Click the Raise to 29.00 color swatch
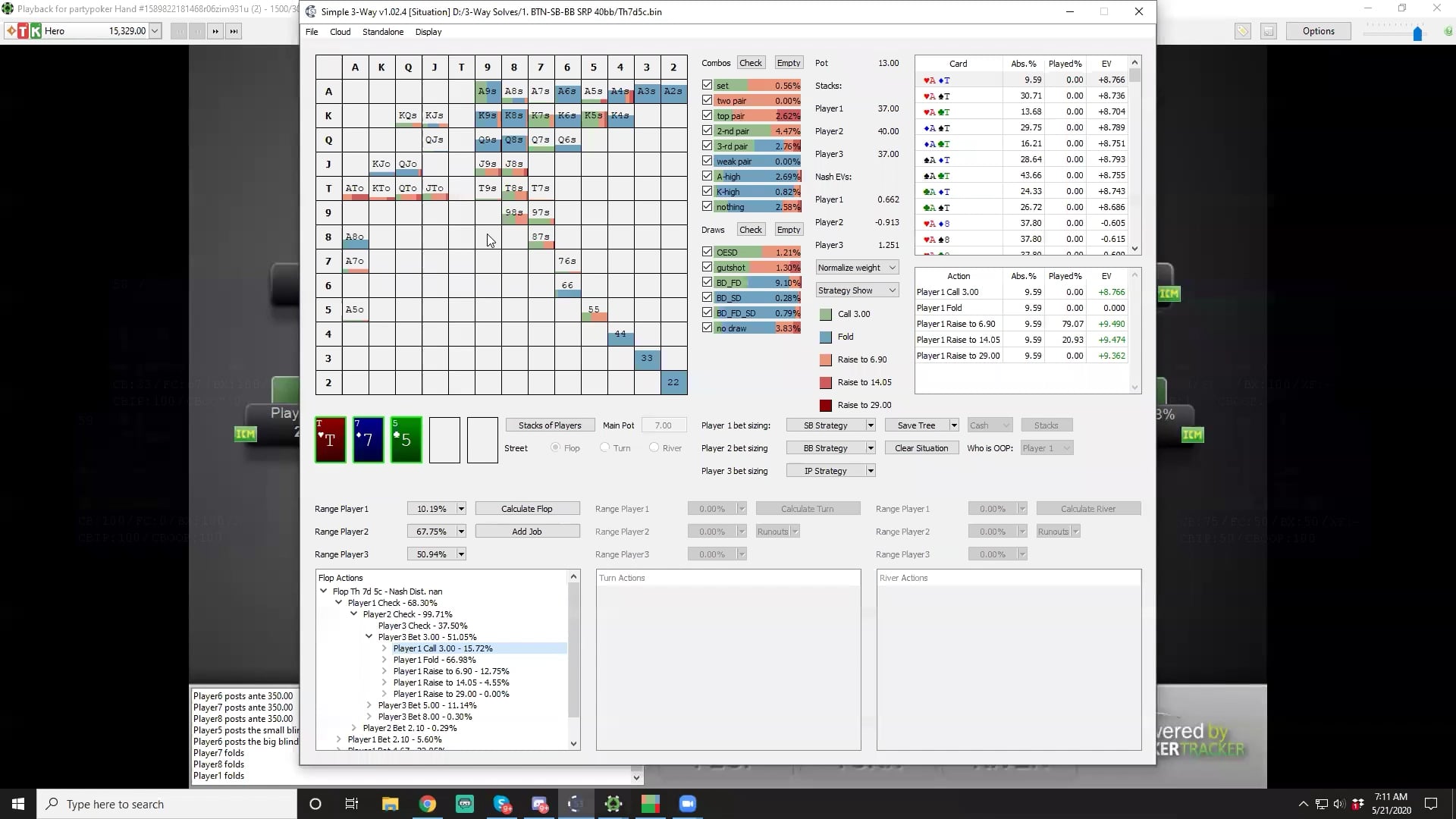 point(826,405)
